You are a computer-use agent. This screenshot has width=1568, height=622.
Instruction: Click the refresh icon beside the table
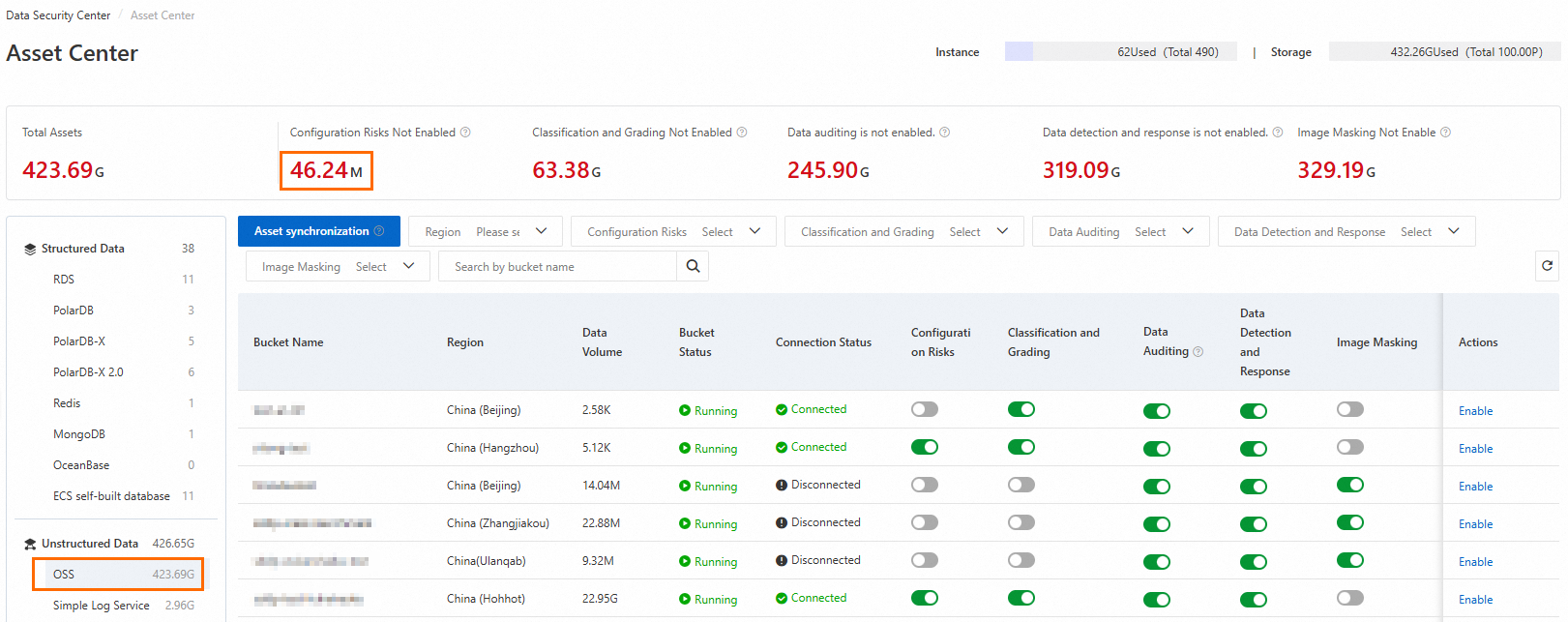1547,266
